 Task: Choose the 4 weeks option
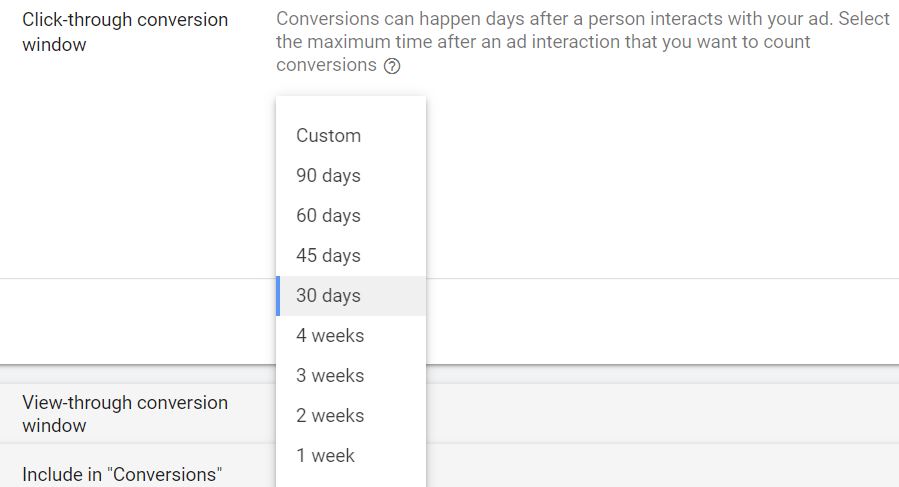point(330,336)
